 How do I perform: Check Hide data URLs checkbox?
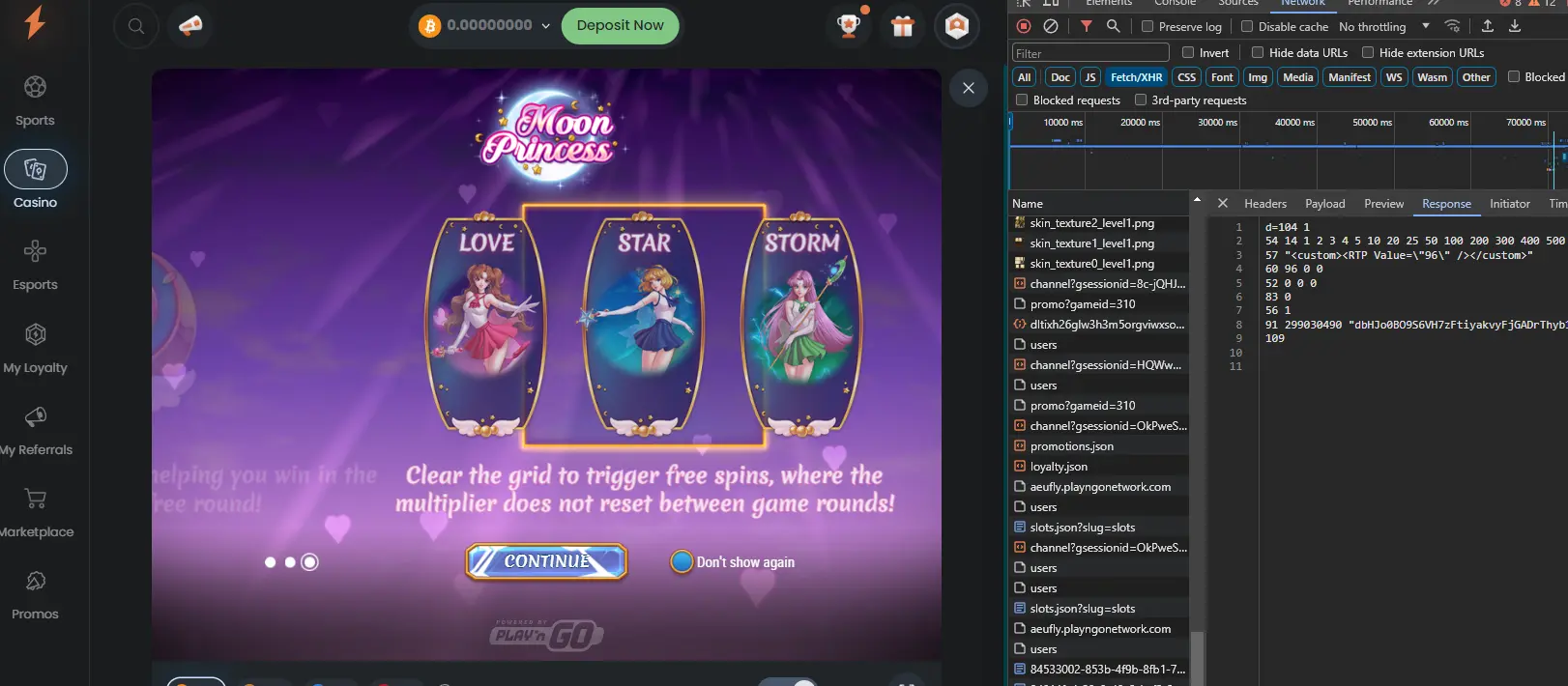(1258, 52)
